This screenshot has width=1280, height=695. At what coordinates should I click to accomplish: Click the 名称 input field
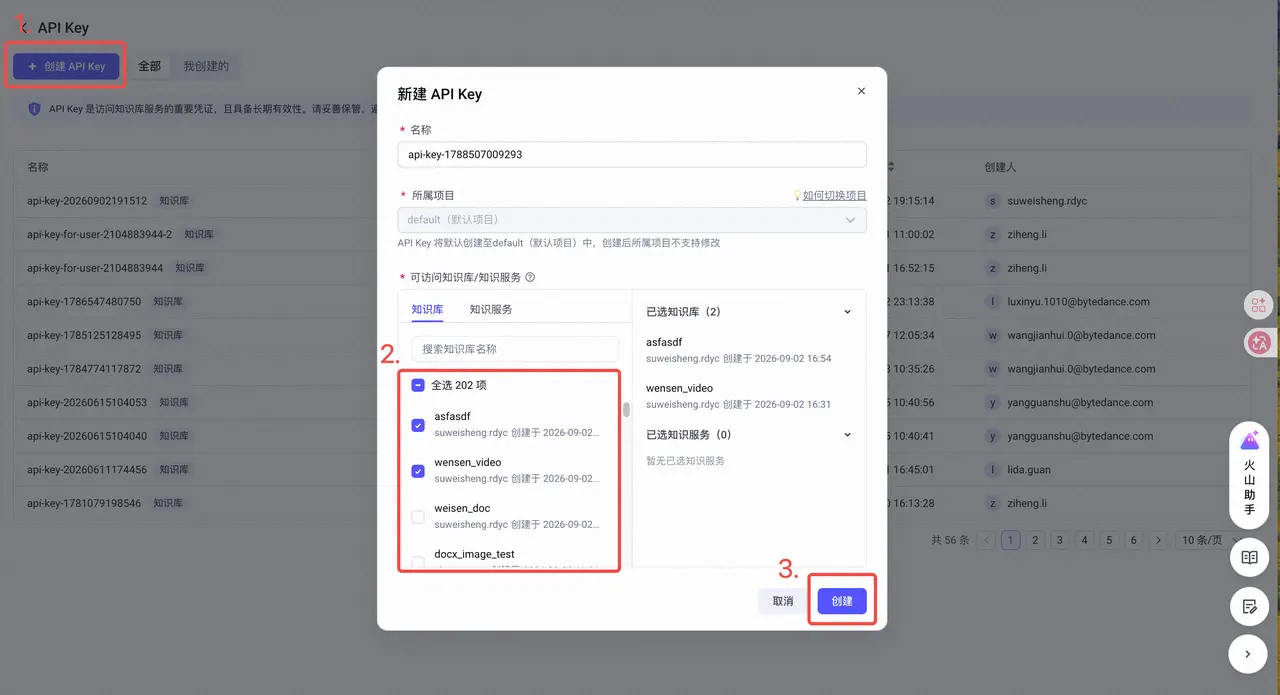point(632,154)
